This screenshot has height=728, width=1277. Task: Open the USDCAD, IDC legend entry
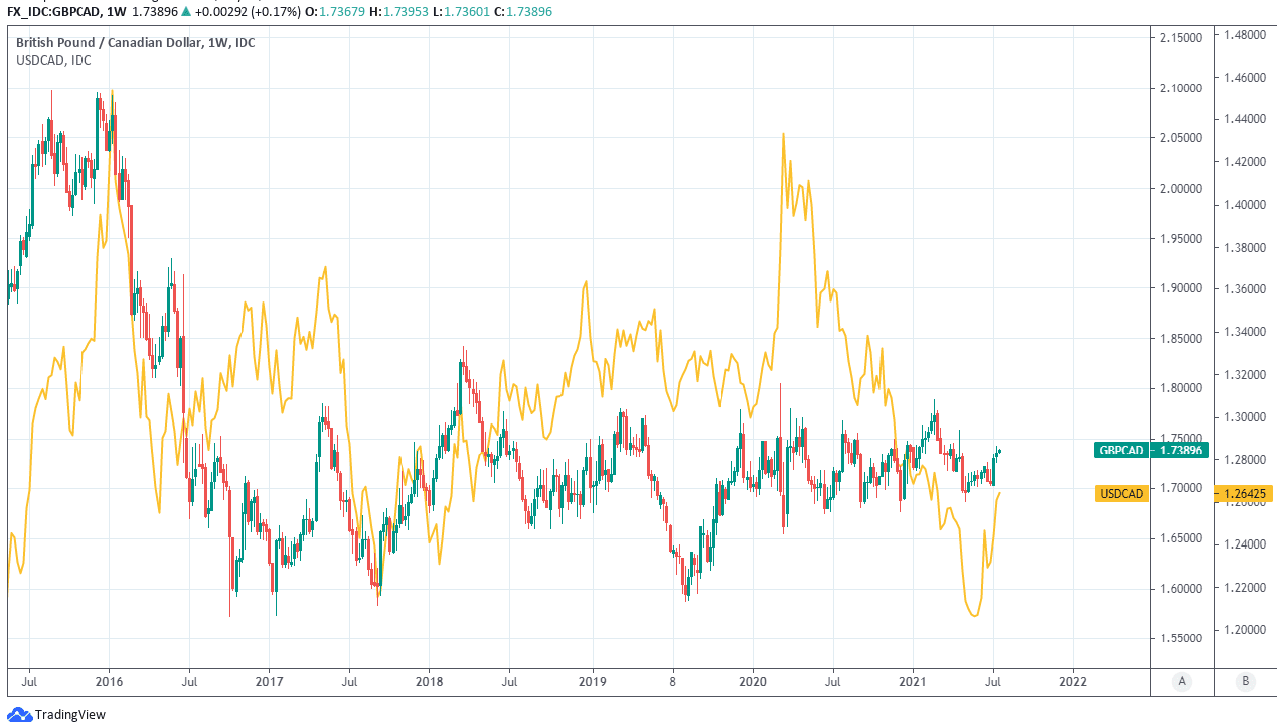coord(53,60)
